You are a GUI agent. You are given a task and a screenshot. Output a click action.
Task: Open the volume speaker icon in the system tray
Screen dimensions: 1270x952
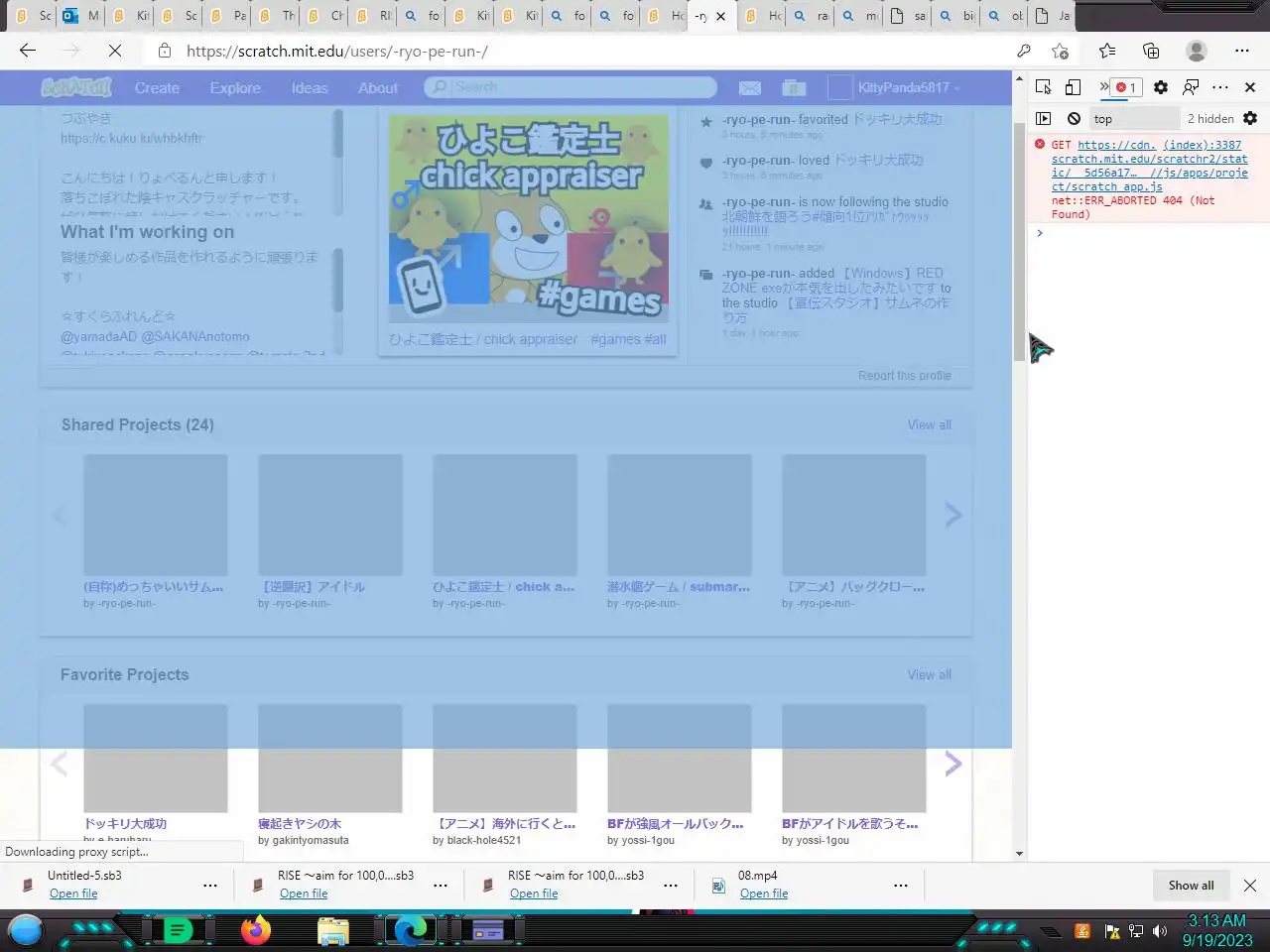pyautogui.click(x=1160, y=931)
